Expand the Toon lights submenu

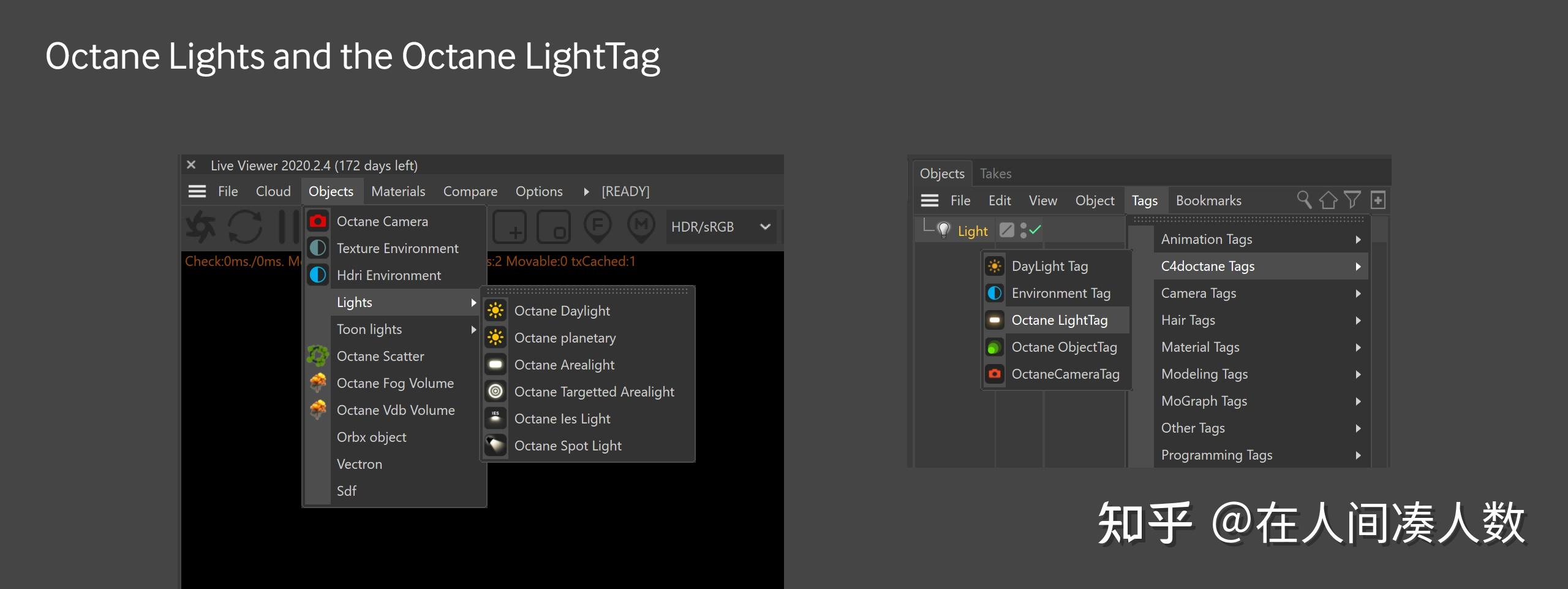click(x=404, y=329)
